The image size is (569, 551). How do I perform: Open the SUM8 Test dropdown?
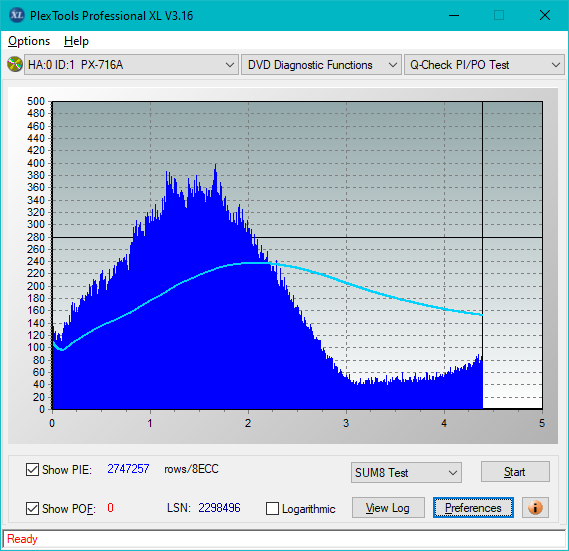(x=406, y=473)
